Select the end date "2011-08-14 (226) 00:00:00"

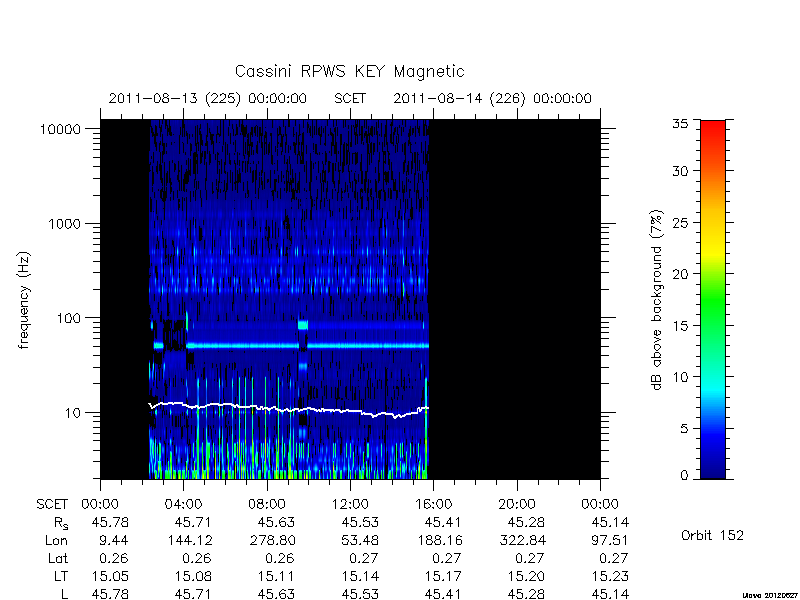click(492, 98)
